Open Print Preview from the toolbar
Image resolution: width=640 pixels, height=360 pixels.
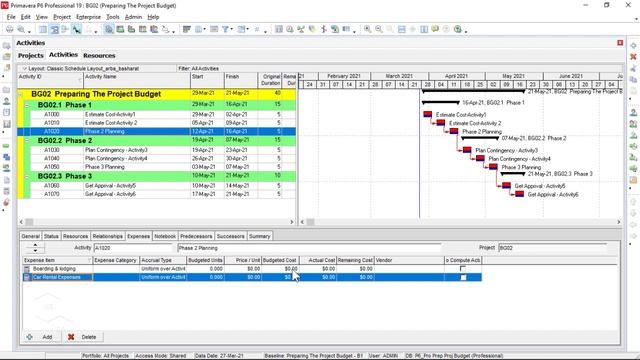21,29
